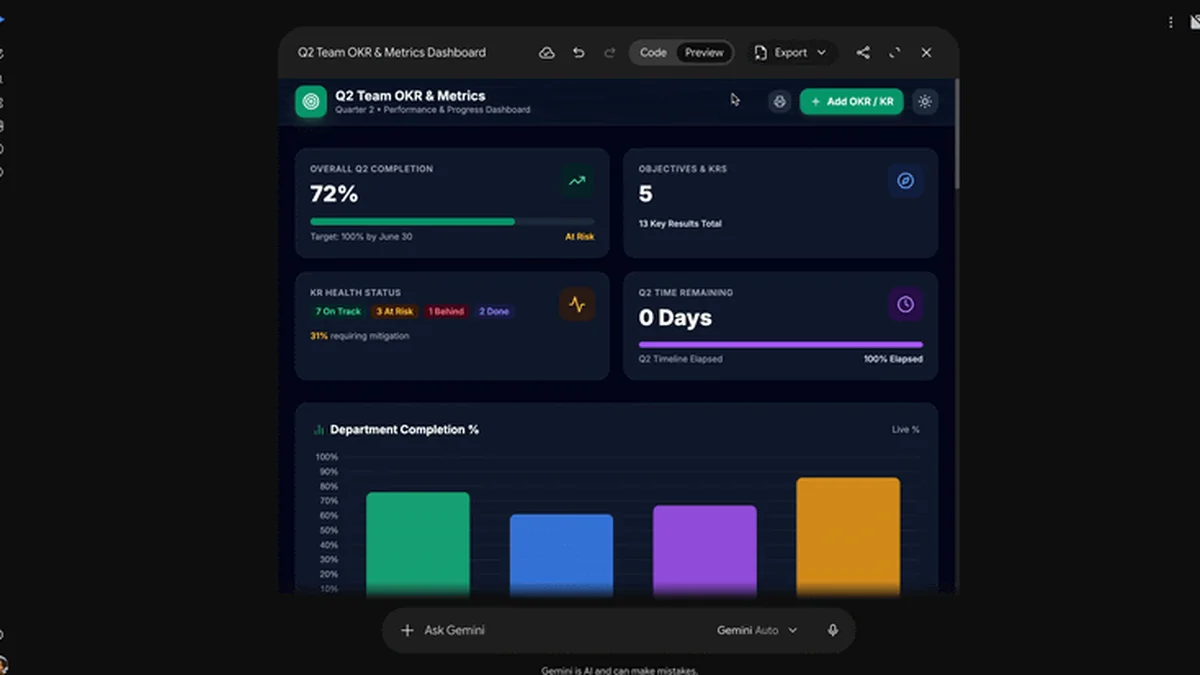1200x675 pixels.
Task: Share the dashboard via share icon
Action: coord(863,53)
